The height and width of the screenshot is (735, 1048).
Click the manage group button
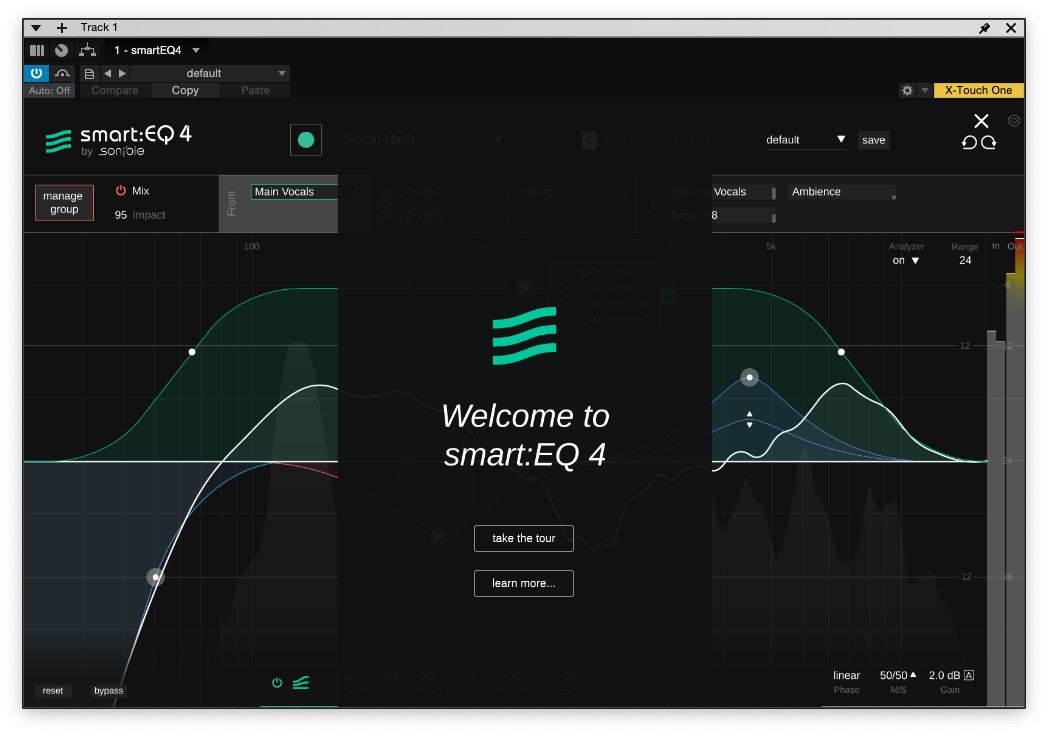click(x=64, y=202)
